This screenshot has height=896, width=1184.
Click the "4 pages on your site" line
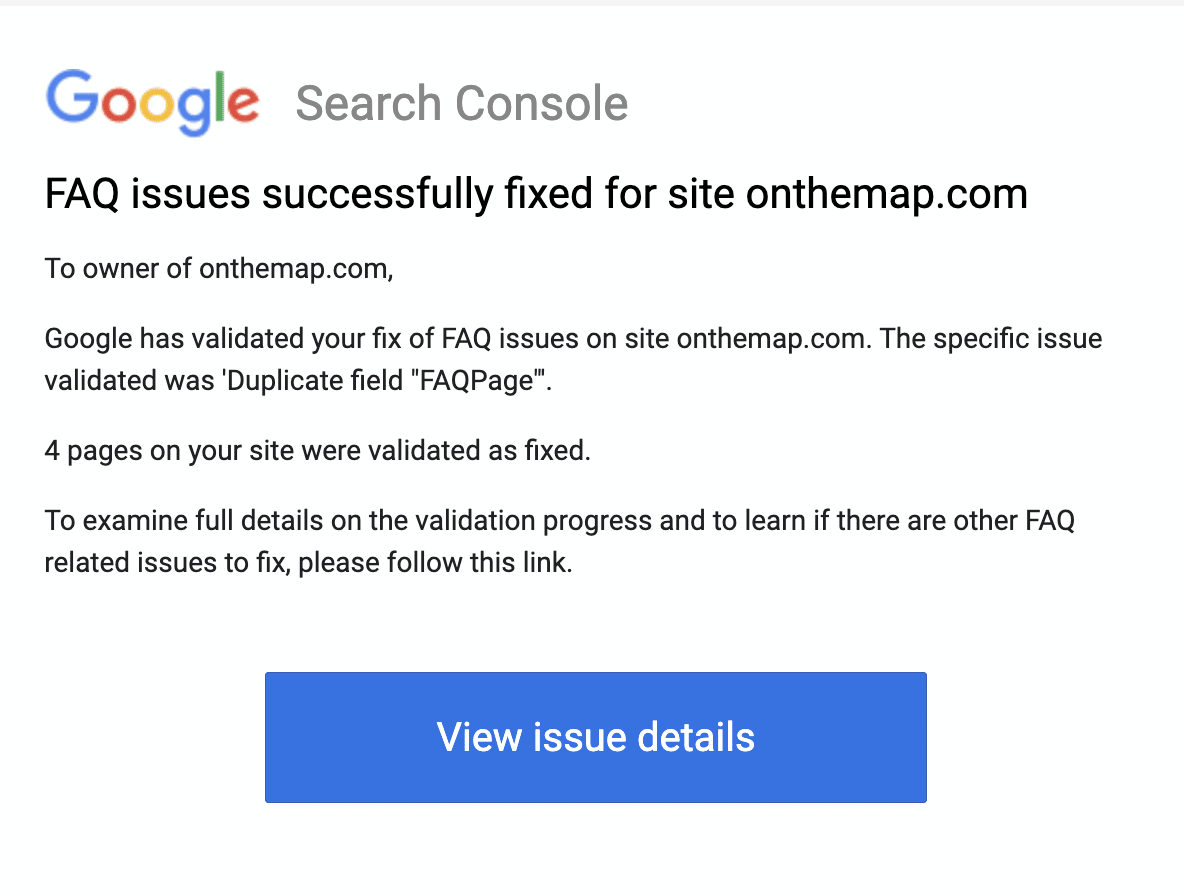pos(317,451)
